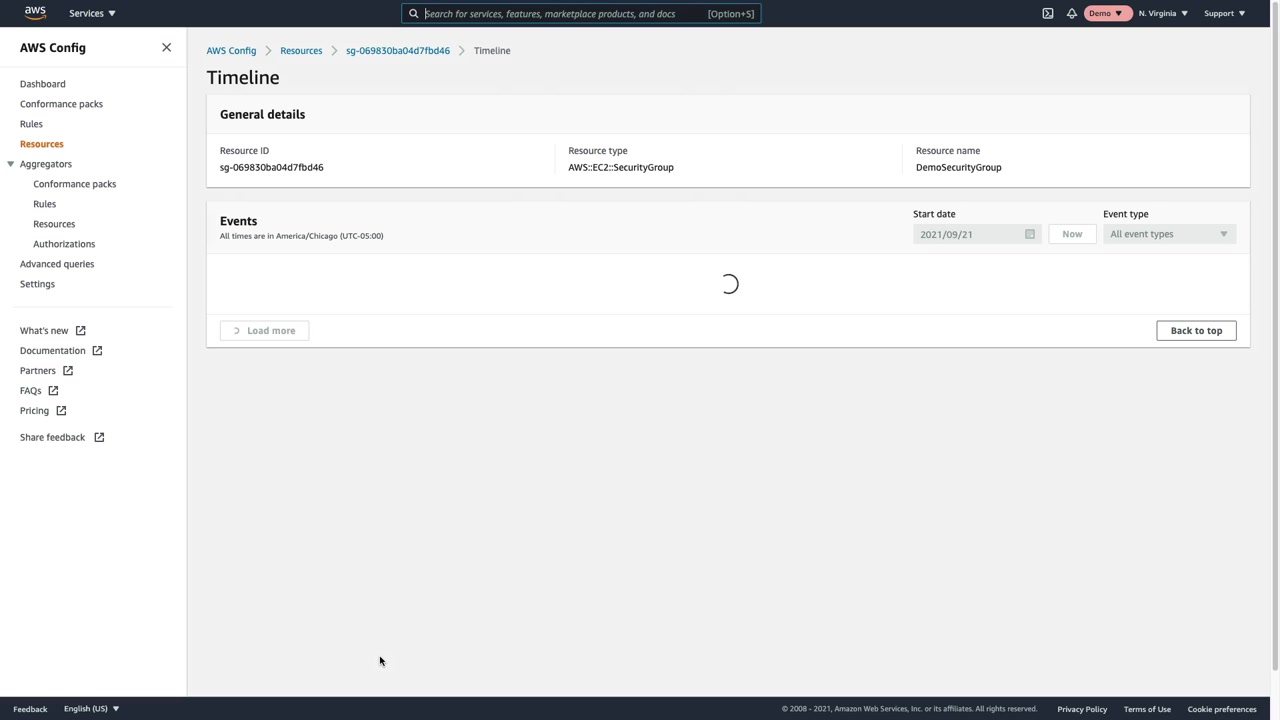Open external link icon beside Documentation
The width and height of the screenshot is (1280, 720).
[97, 351]
